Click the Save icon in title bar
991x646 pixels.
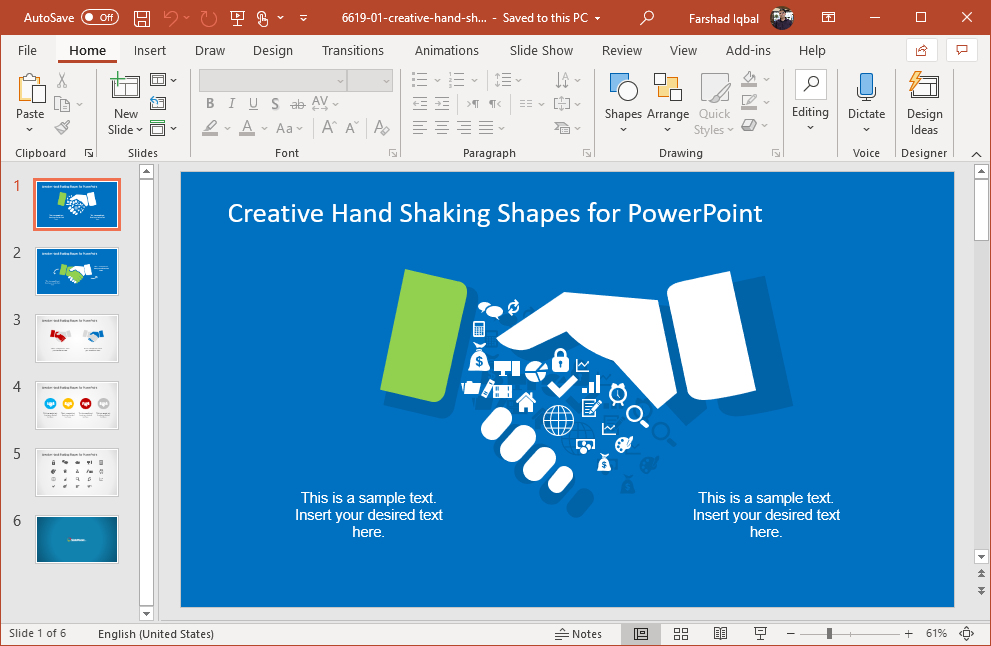(141, 18)
